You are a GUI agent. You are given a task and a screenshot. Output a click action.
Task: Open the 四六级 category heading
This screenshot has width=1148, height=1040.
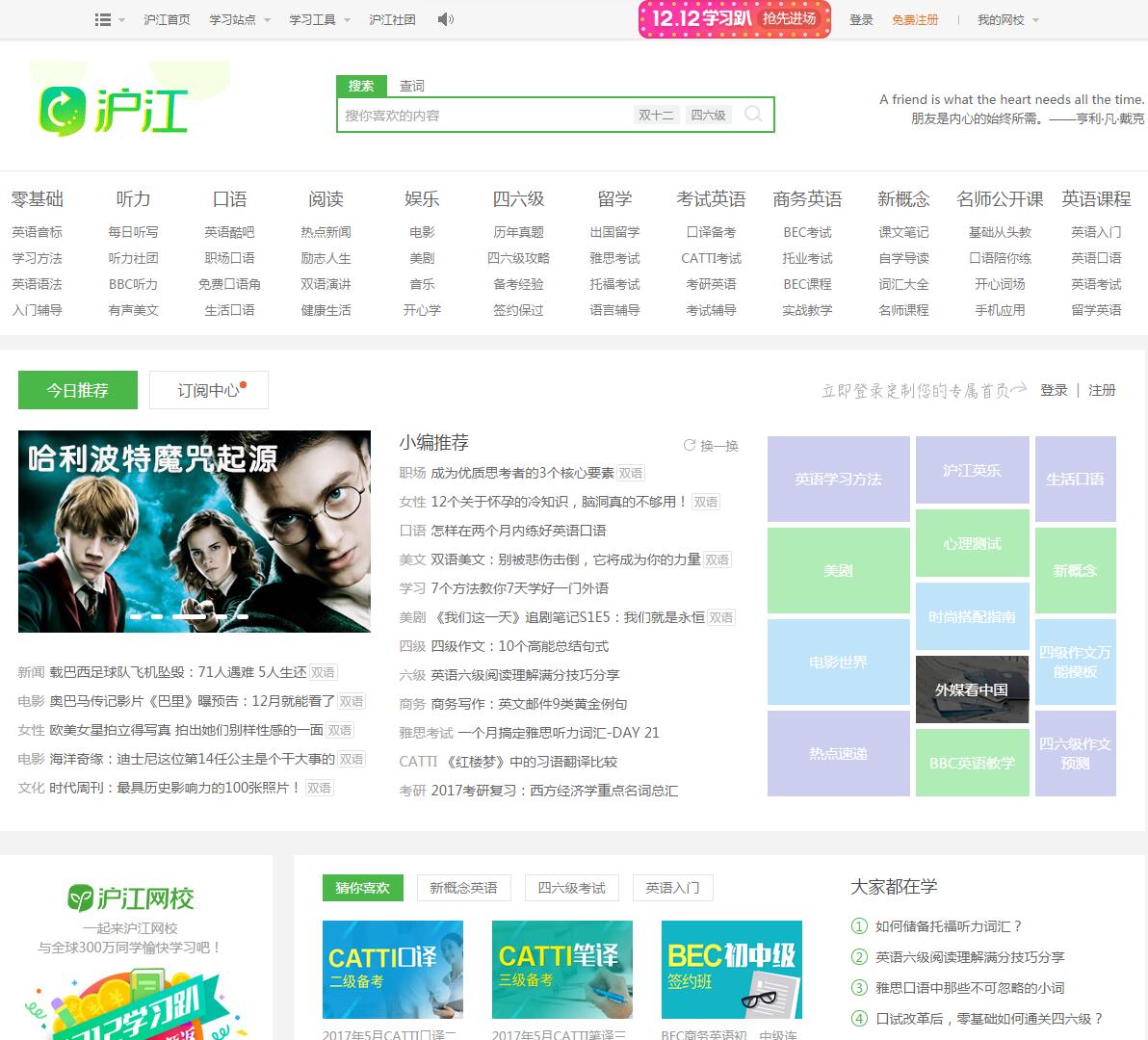pos(518,198)
